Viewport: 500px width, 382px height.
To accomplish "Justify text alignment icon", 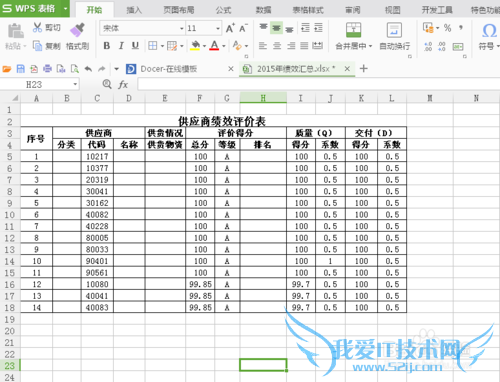I will (x=304, y=46).
